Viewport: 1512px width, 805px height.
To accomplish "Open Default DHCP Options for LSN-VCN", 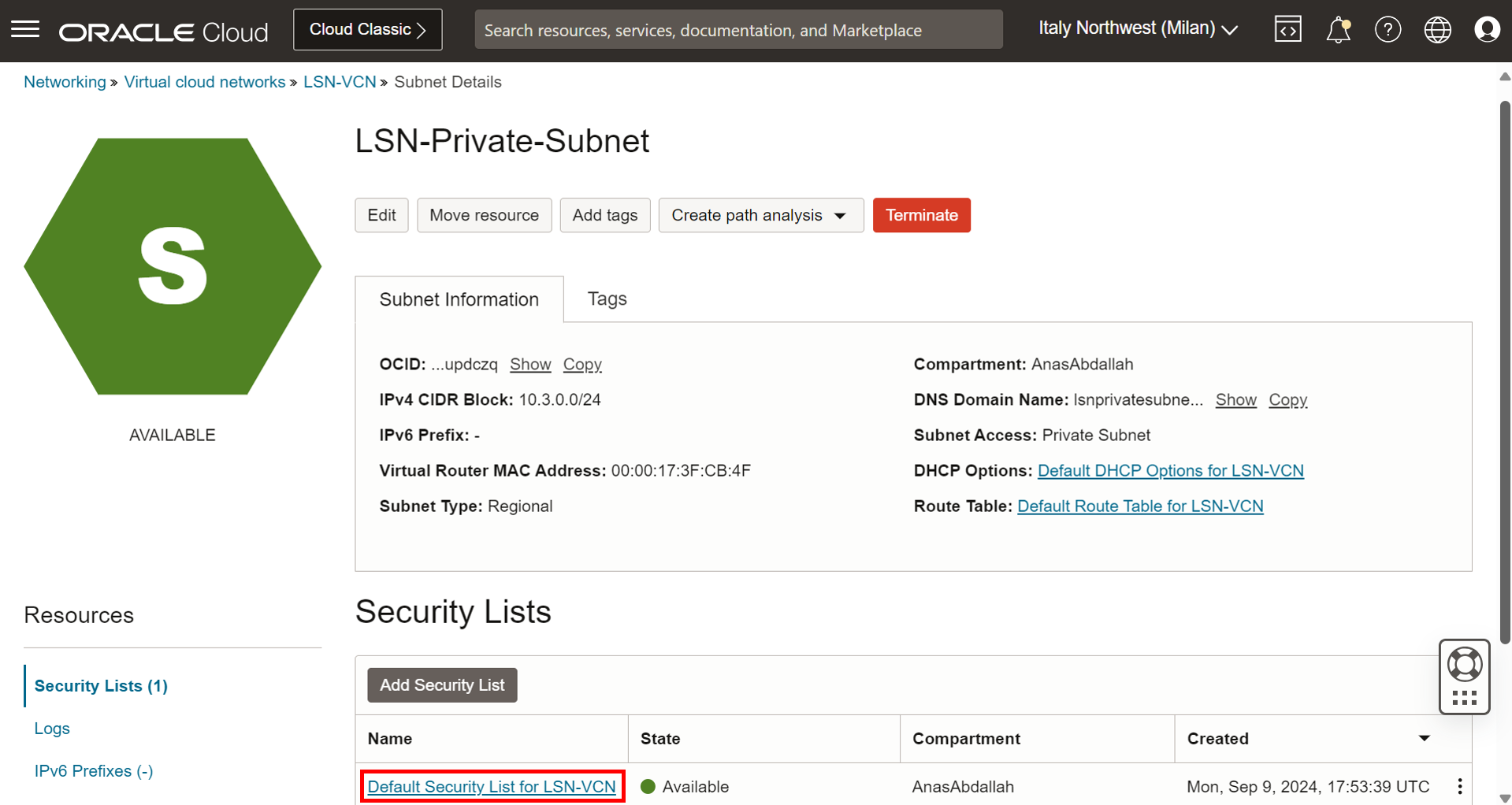I will tap(1170, 470).
